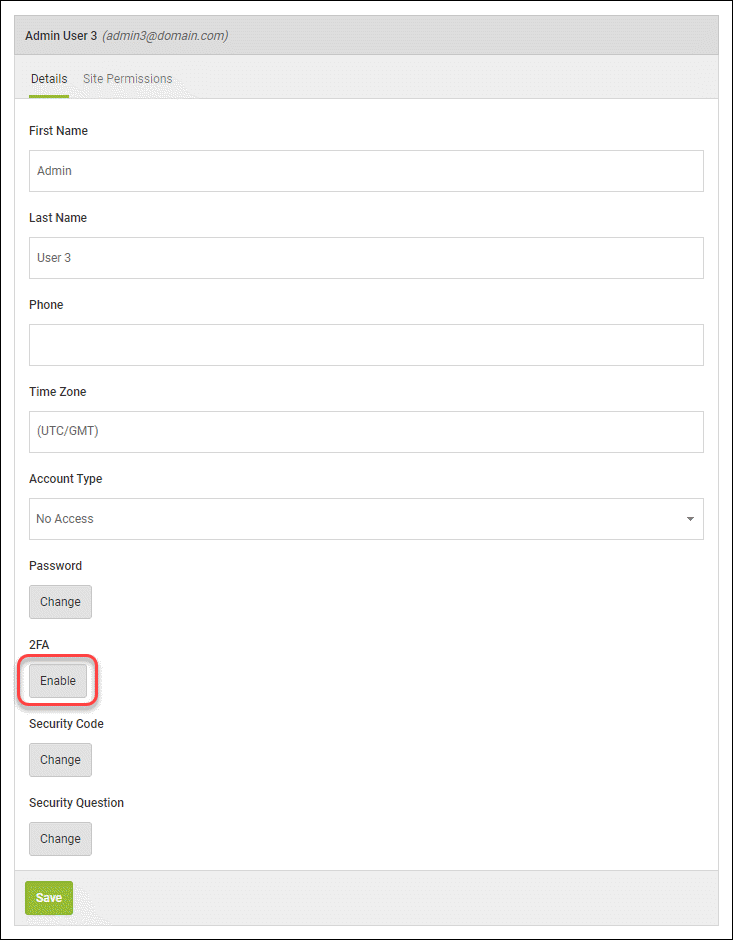Click Change button under Security Code
Screen dimensions: 733x940
(61, 760)
